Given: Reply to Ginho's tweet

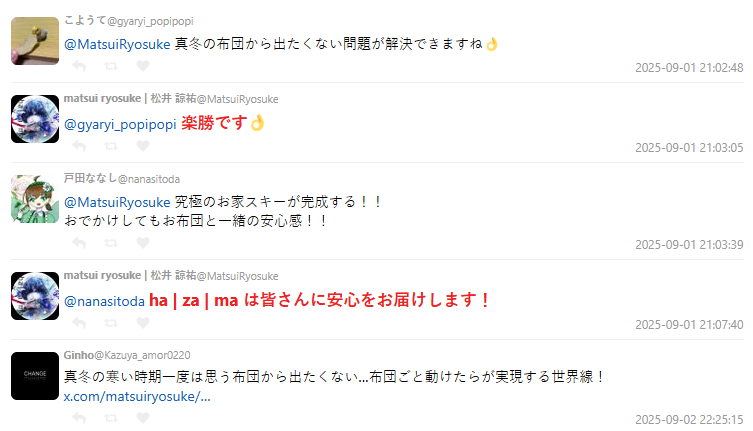Looking at the screenshot, I should point(79,418).
